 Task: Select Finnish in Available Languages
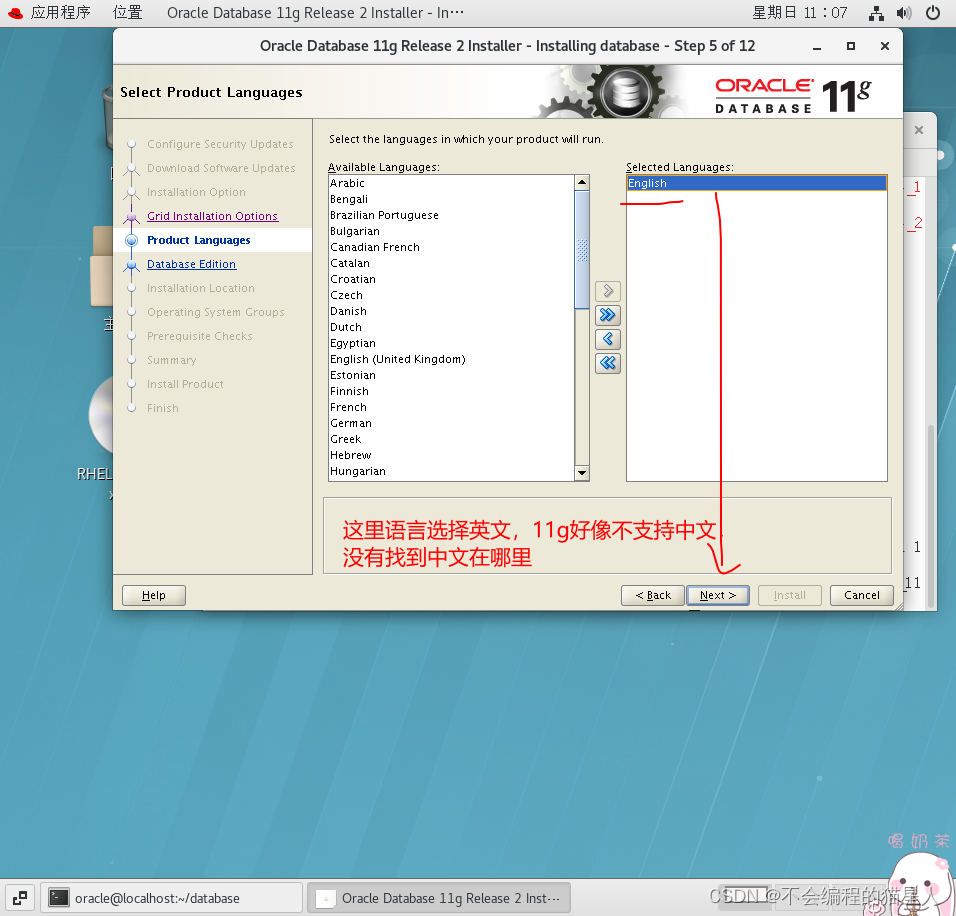pos(451,391)
